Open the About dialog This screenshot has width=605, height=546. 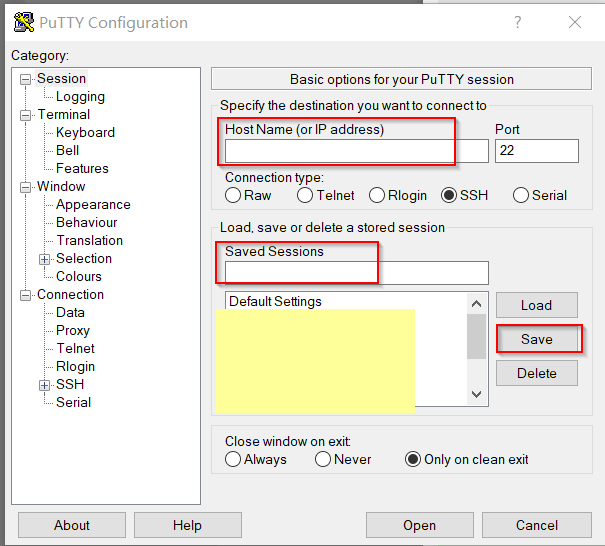[72, 525]
